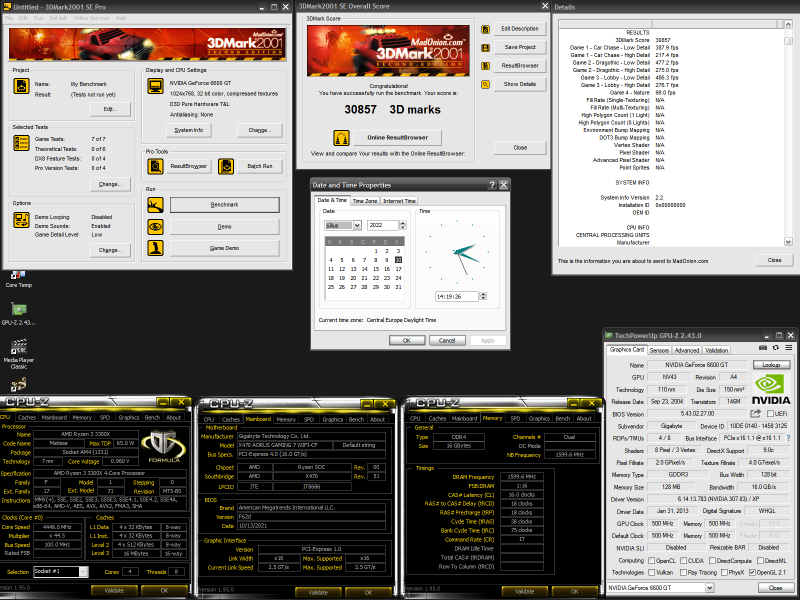
Task: Click the joystick icon beside Game Demo
Action: pyautogui.click(x=155, y=248)
